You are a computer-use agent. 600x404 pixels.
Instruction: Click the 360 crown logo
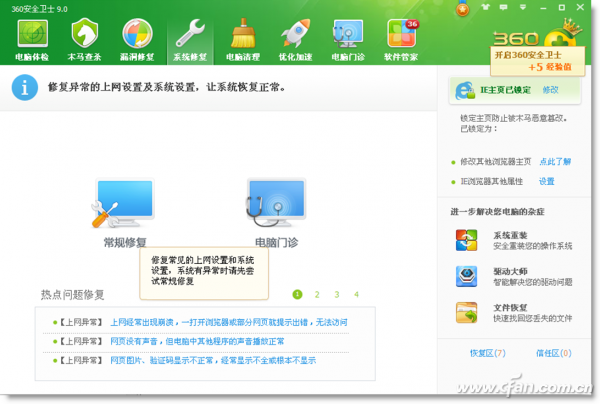point(538,35)
